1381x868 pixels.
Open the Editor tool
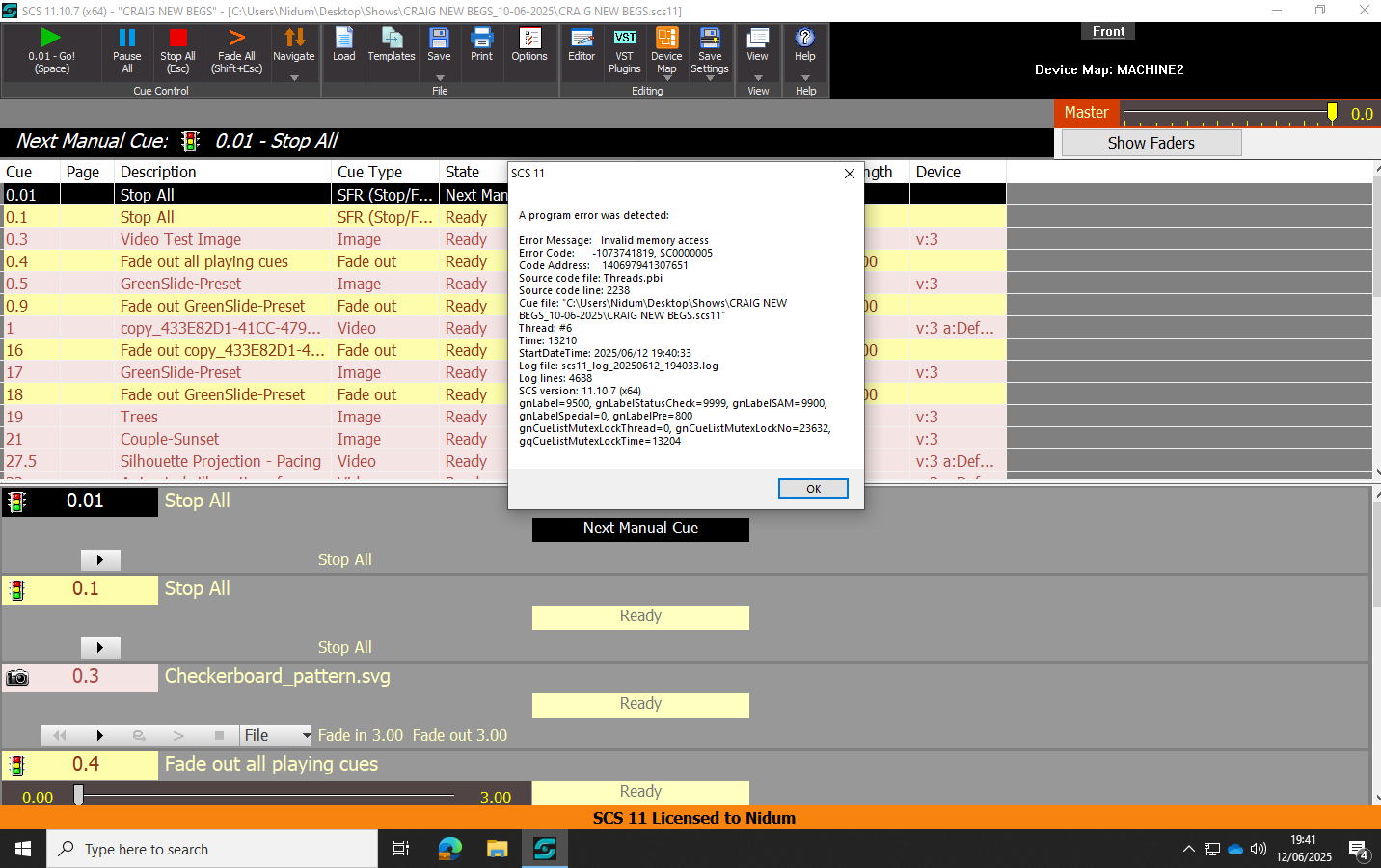(582, 39)
